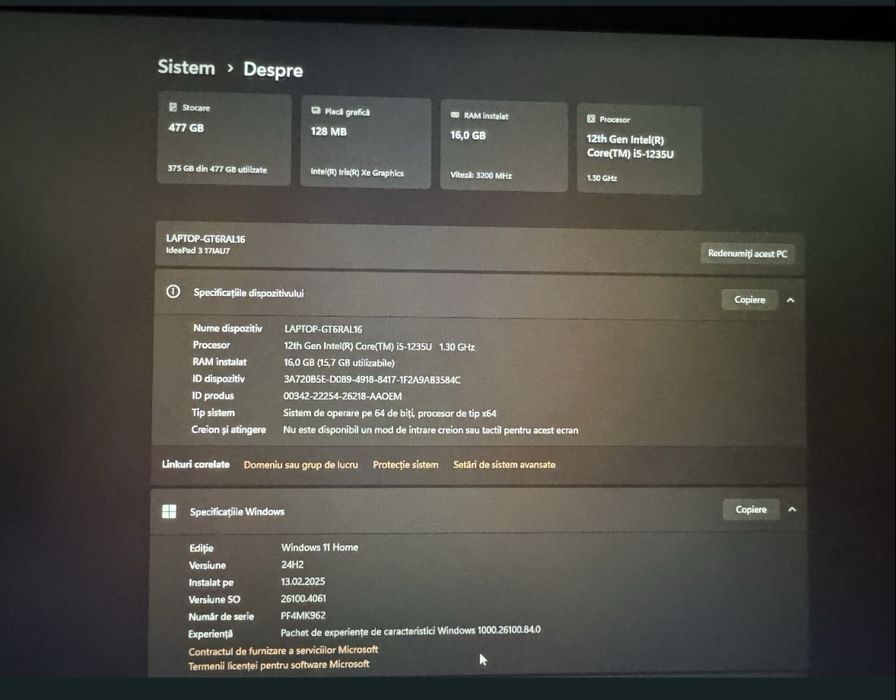Click the ID produs value 00342-22254-26218-AAOEM
Viewport: 896px width, 700px height.
coord(342,396)
